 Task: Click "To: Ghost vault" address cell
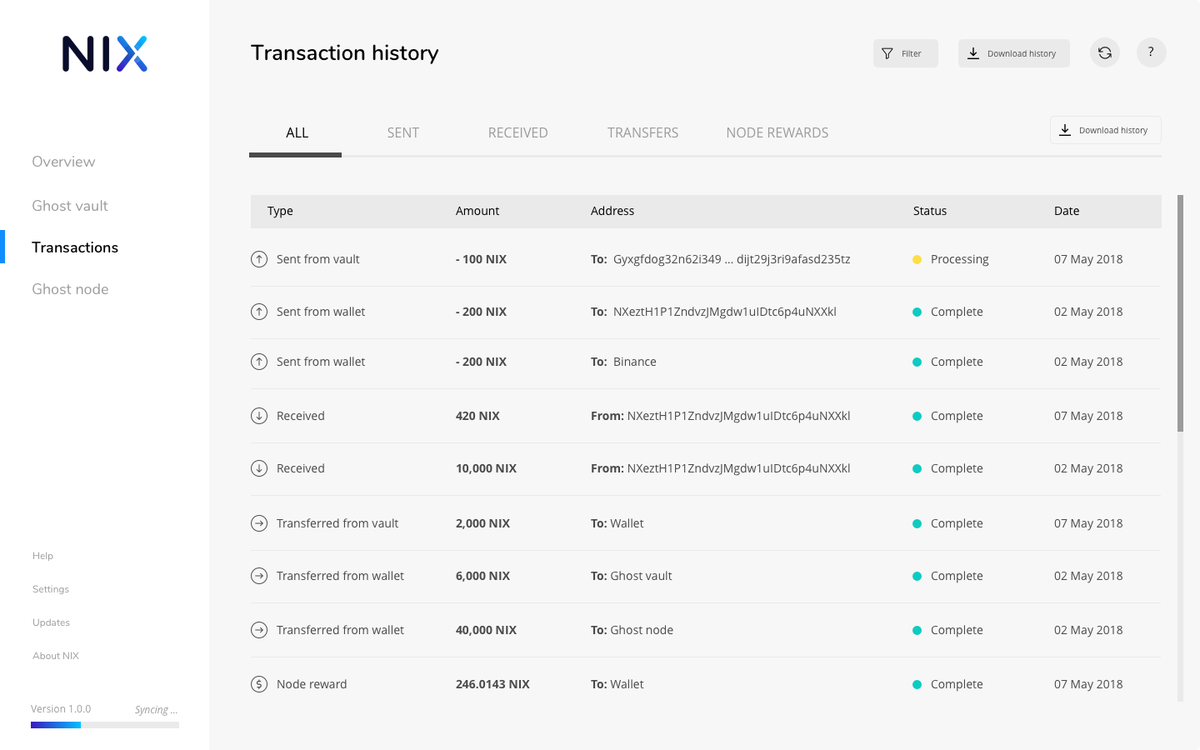[x=631, y=576]
